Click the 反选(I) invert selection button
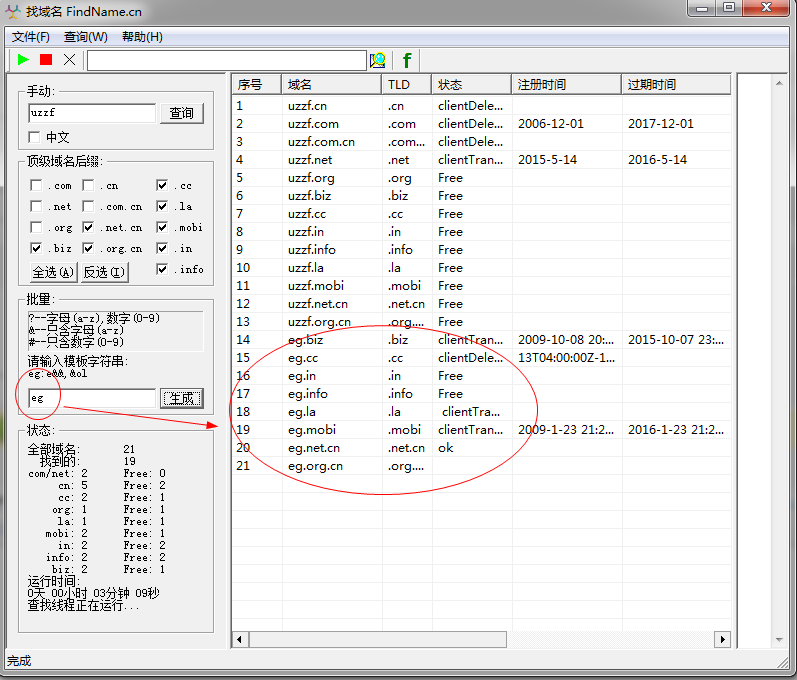The image size is (797, 680). pyautogui.click(x=104, y=272)
